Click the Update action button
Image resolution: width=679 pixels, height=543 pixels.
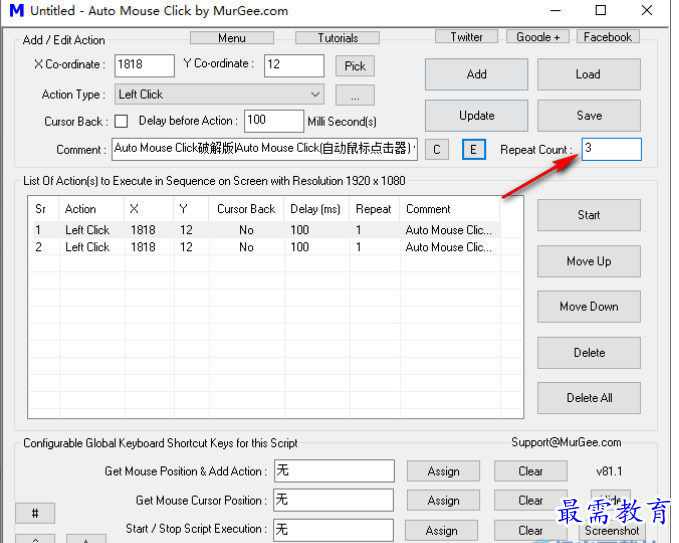476,116
